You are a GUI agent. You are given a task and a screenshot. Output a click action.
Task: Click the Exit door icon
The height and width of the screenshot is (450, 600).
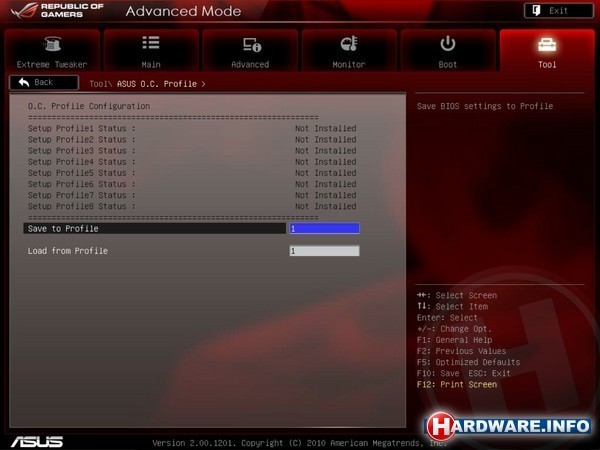(x=536, y=10)
